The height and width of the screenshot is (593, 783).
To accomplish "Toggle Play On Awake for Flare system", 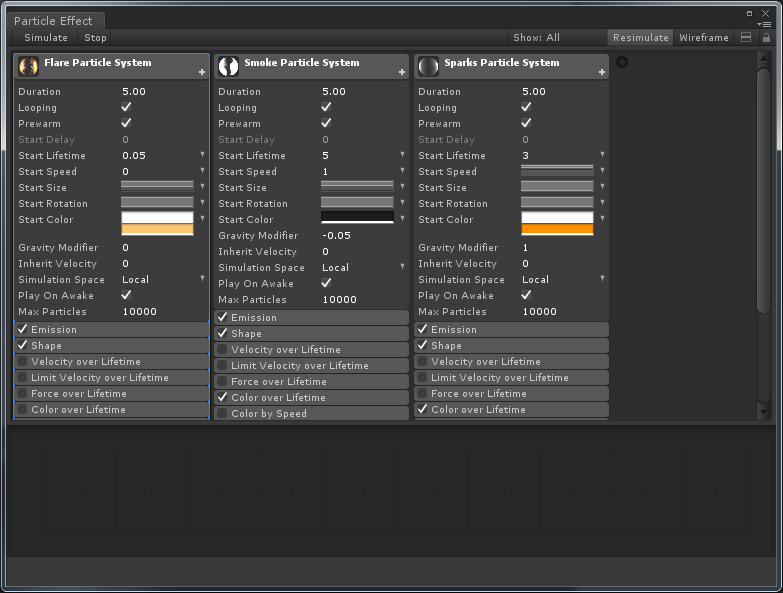I will pos(126,296).
